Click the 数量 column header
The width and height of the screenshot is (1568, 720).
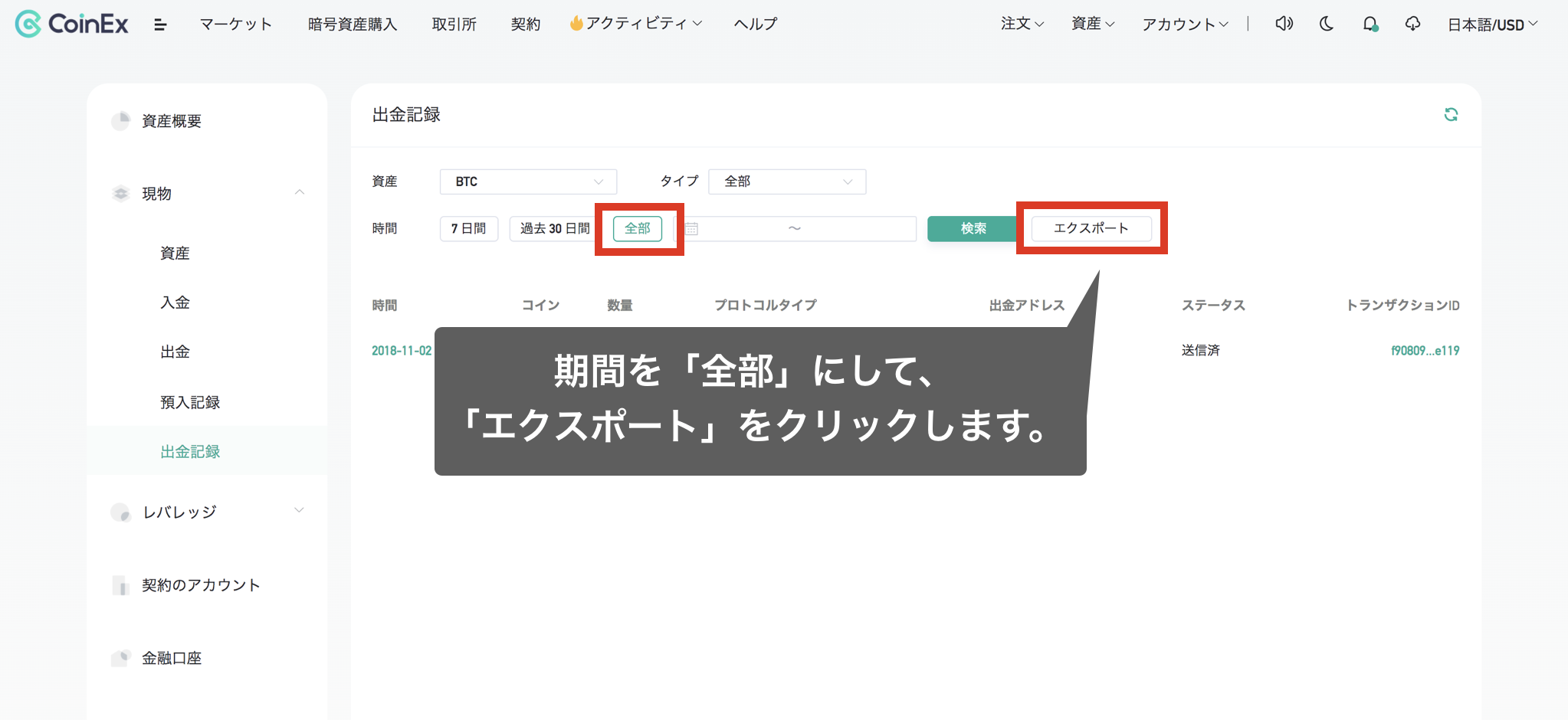point(620,305)
